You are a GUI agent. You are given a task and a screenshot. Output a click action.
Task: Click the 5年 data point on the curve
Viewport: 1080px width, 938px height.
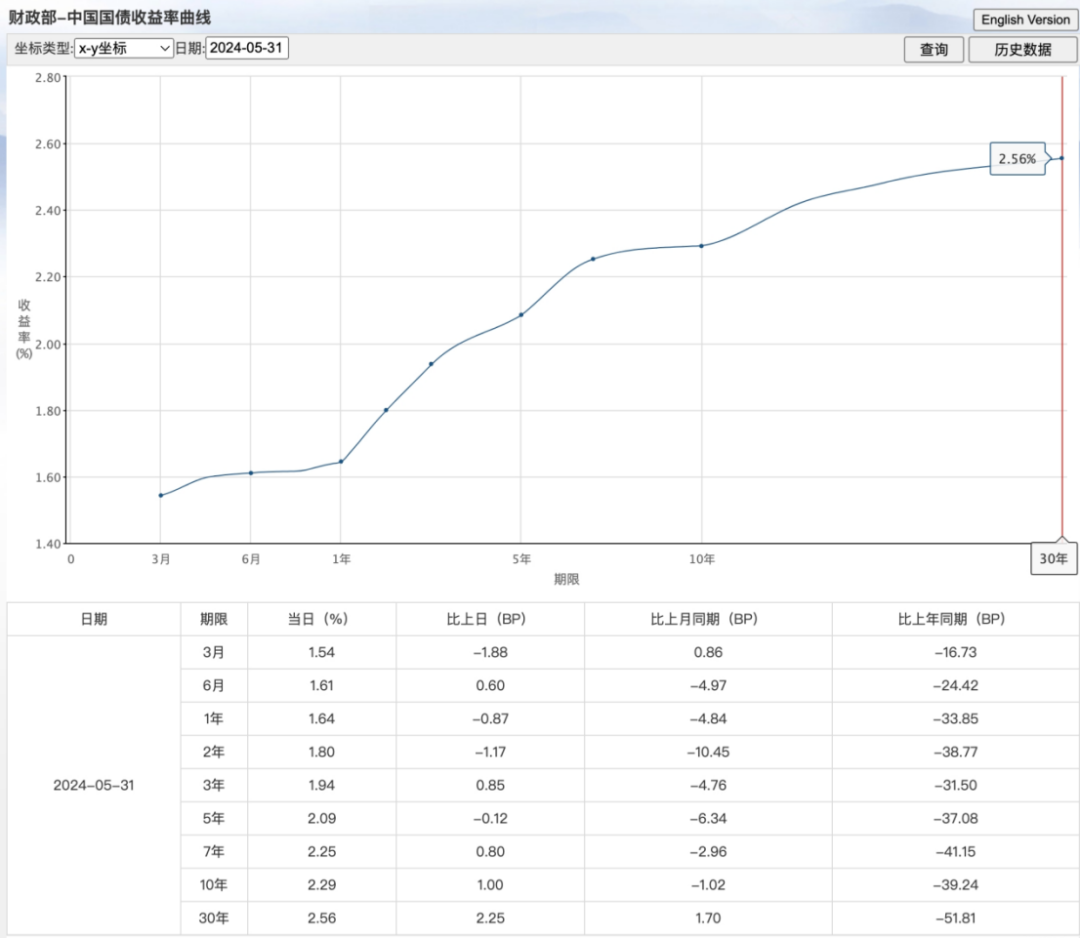point(521,315)
